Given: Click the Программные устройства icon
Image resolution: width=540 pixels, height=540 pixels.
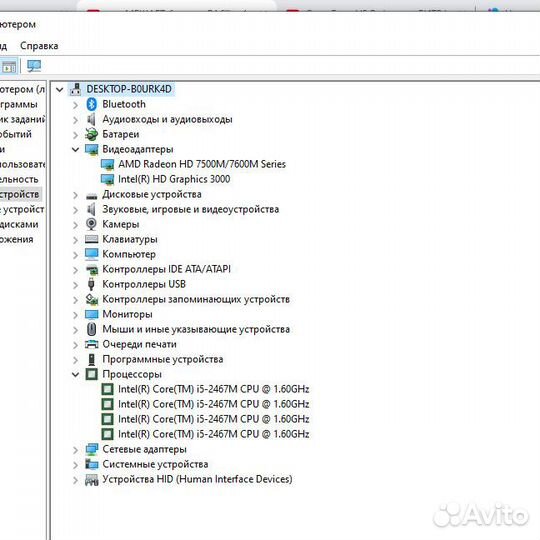Looking at the screenshot, I should (x=91, y=359).
